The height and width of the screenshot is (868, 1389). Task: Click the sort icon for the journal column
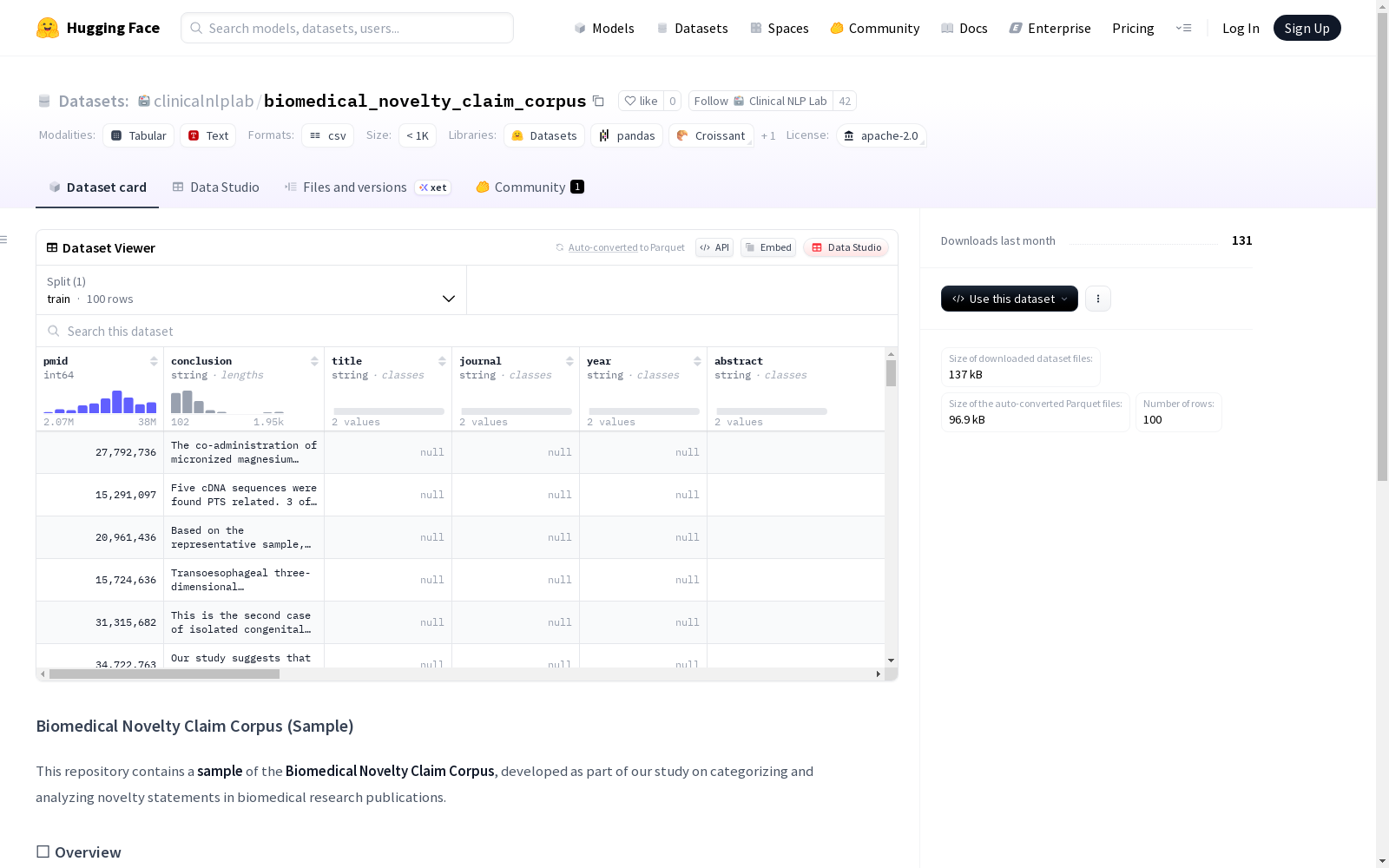point(569,361)
